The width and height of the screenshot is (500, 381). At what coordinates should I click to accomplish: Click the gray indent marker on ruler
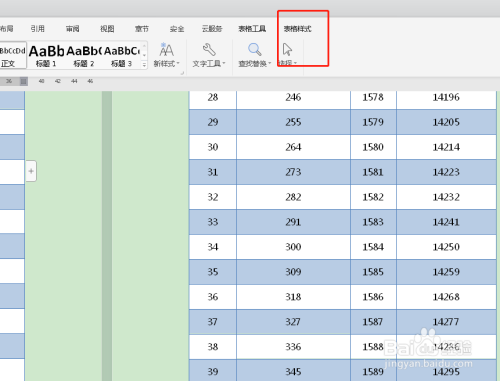[24, 81]
